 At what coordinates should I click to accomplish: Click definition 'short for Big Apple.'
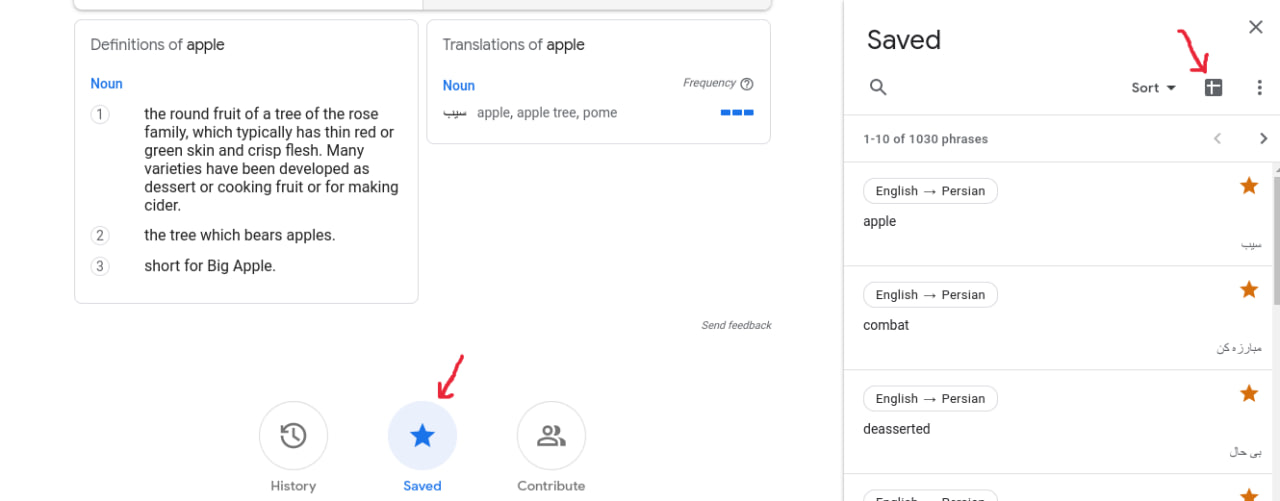(x=210, y=266)
